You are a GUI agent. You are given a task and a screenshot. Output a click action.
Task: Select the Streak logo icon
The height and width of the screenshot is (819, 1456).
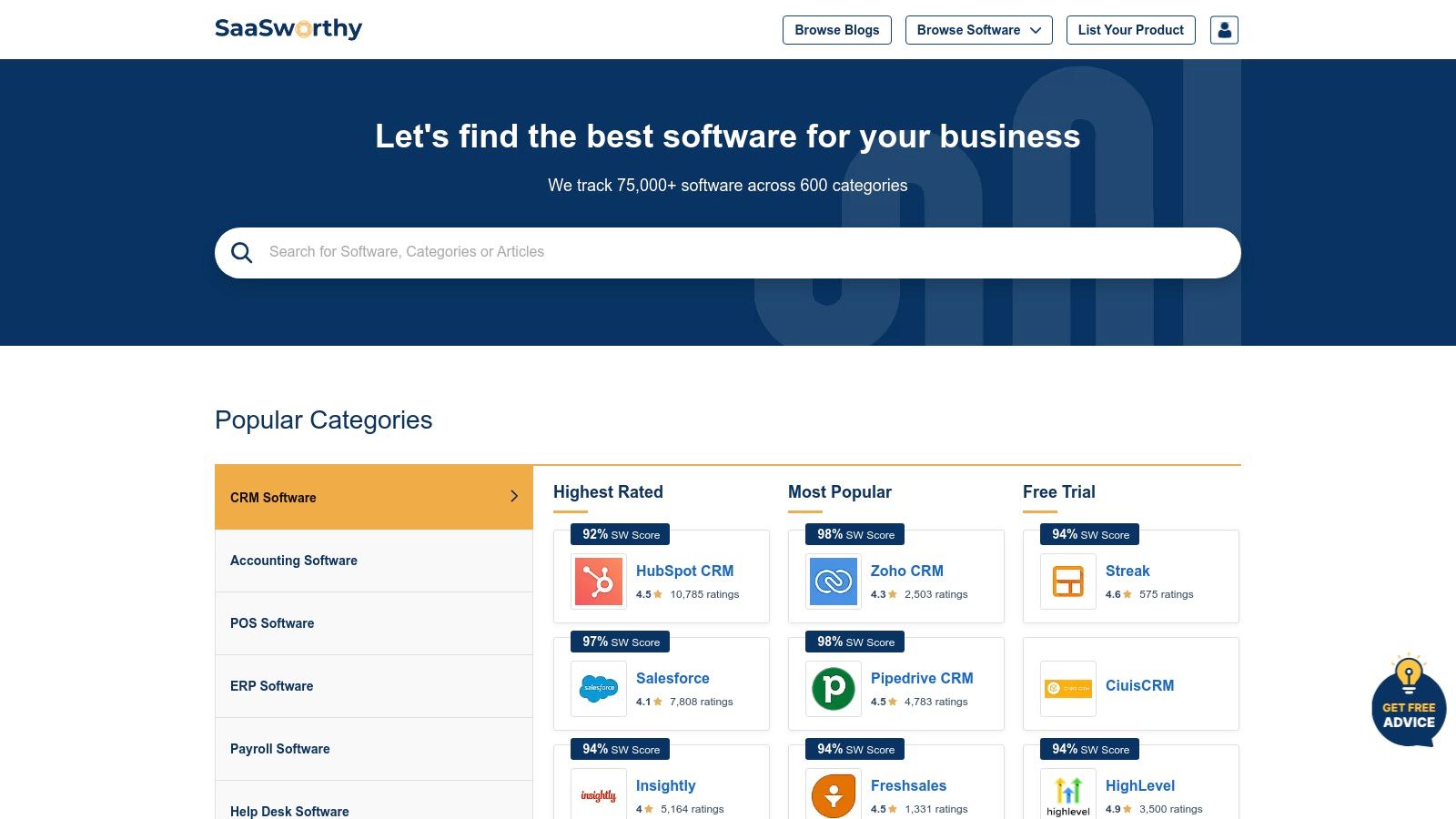(1067, 581)
